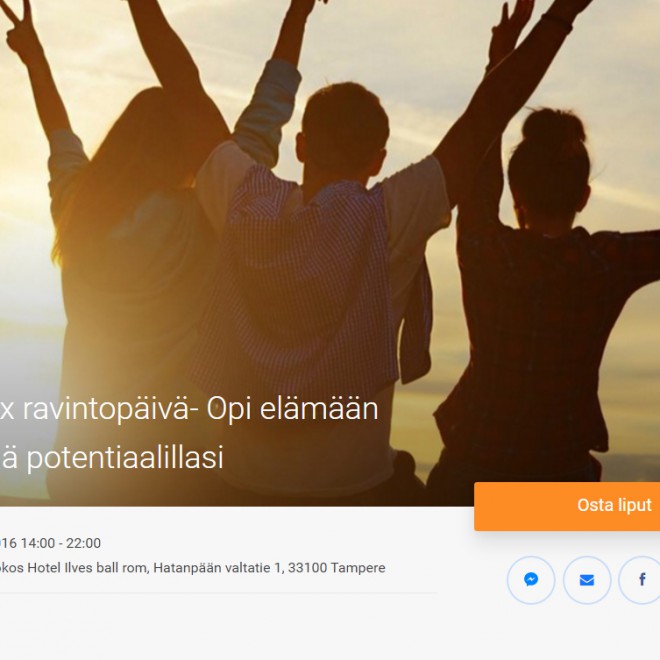Click the word potentiaalillasi in the title
Viewport: 660px width, 660px height.
(125, 458)
